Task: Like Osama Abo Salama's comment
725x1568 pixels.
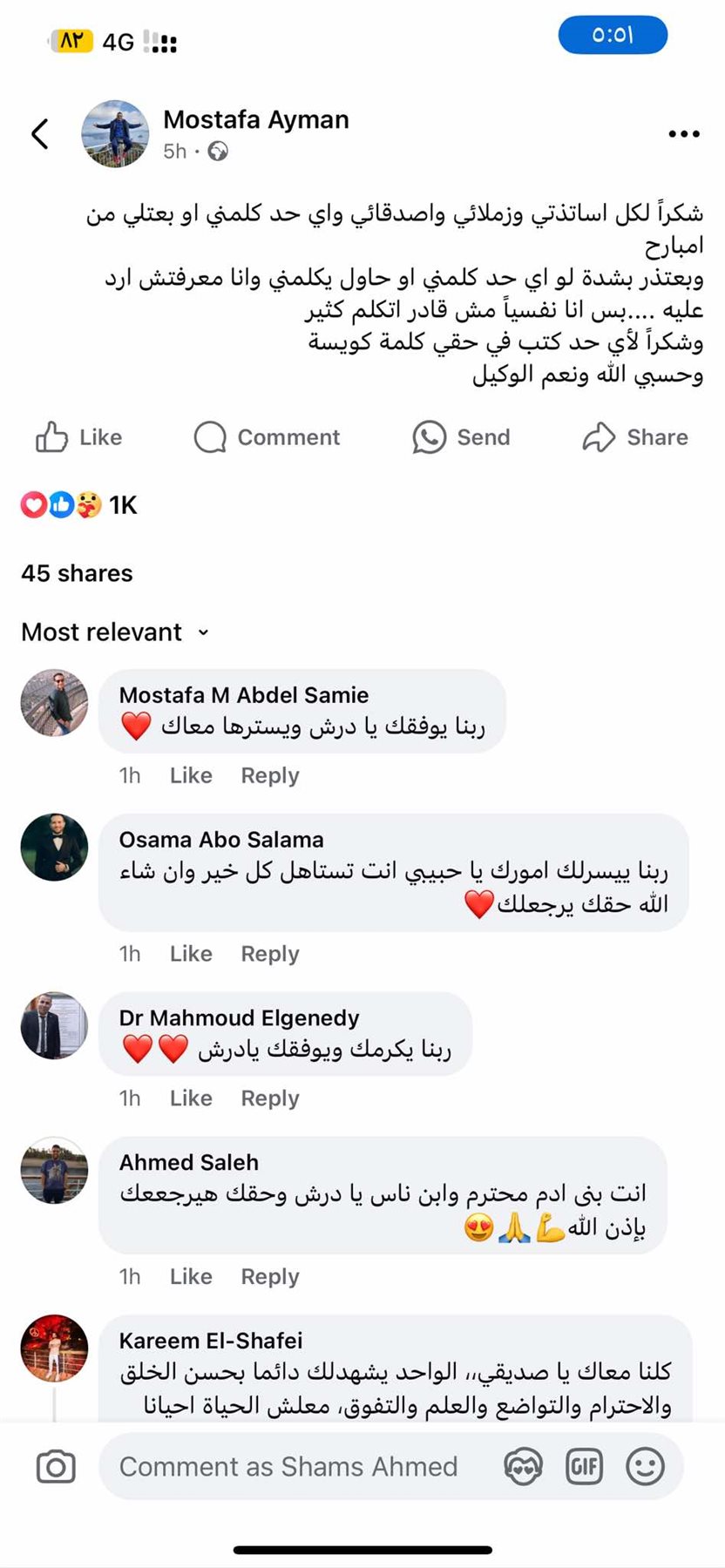Action: (x=191, y=954)
